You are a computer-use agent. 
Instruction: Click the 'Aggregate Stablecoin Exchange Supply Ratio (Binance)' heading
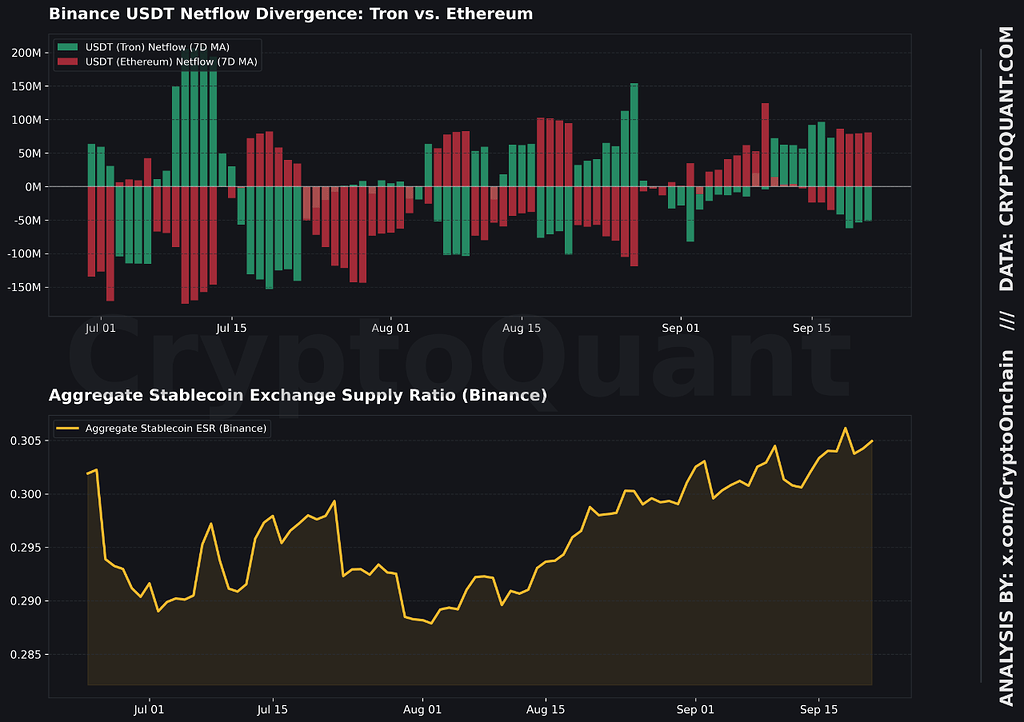pyautogui.click(x=298, y=395)
